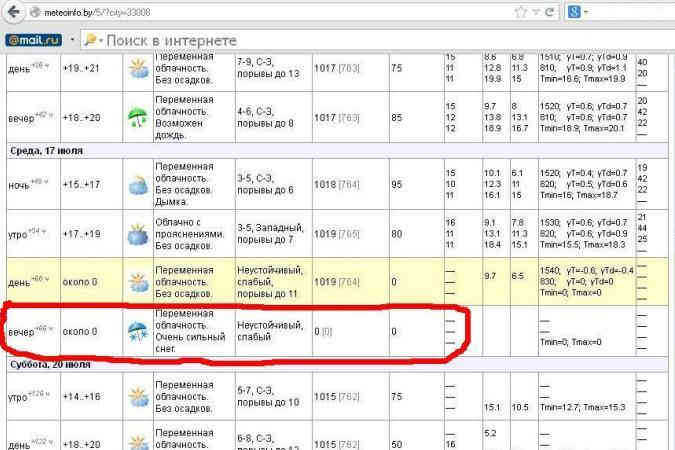
Task: Select the Суббота, 20 июля date header
Action: (x=50, y=364)
